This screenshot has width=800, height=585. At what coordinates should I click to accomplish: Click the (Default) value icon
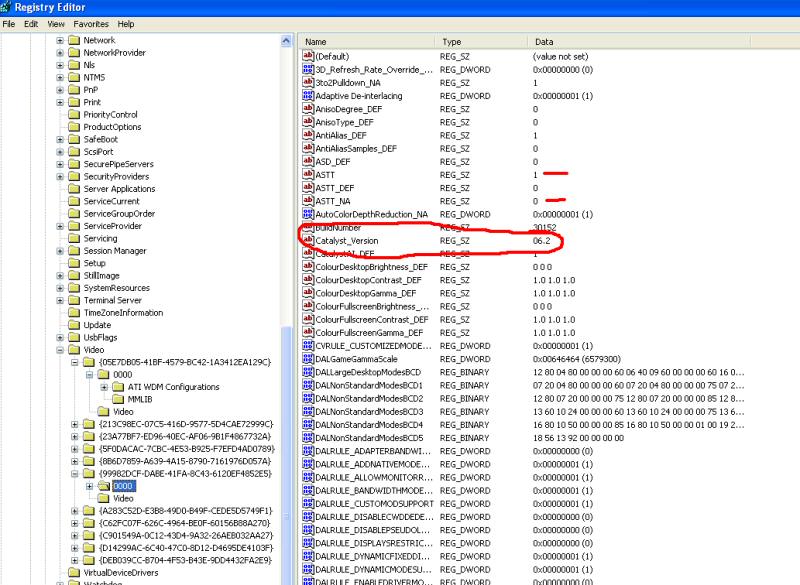pos(309,57)
